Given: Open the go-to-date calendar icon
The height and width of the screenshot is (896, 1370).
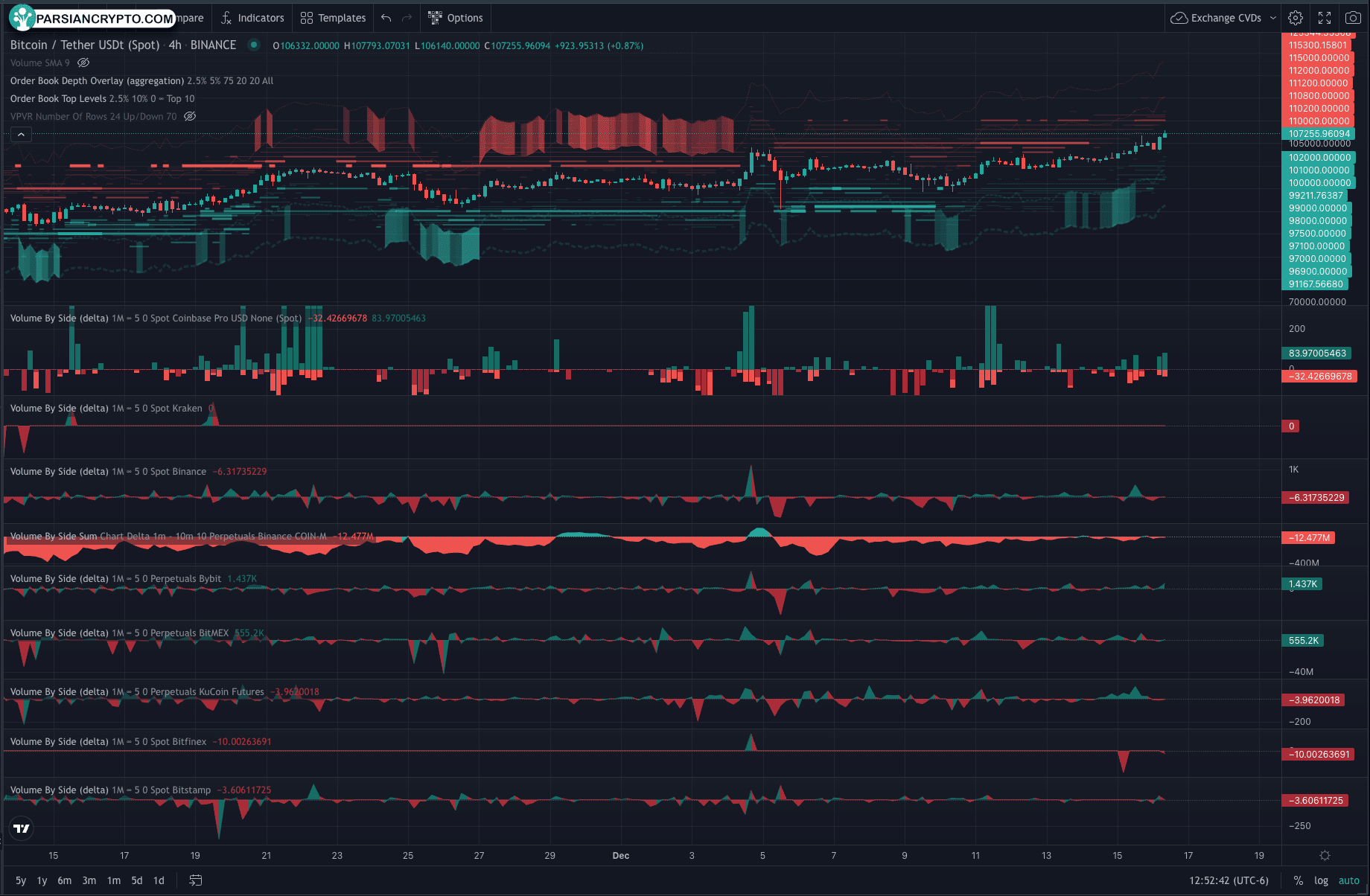Looking at the screenshot, I should 195,880.
